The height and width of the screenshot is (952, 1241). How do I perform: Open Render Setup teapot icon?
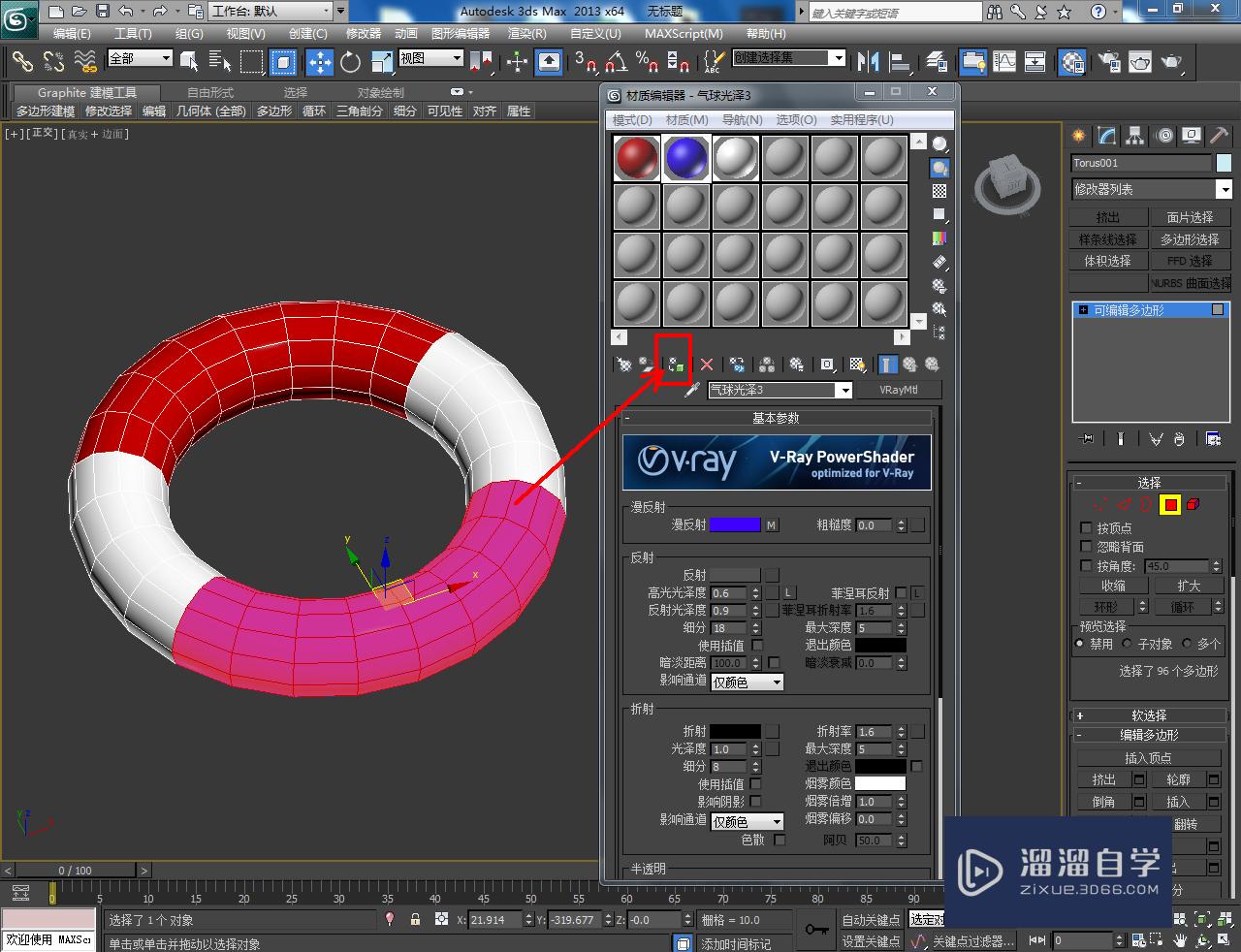(1108, 62)
